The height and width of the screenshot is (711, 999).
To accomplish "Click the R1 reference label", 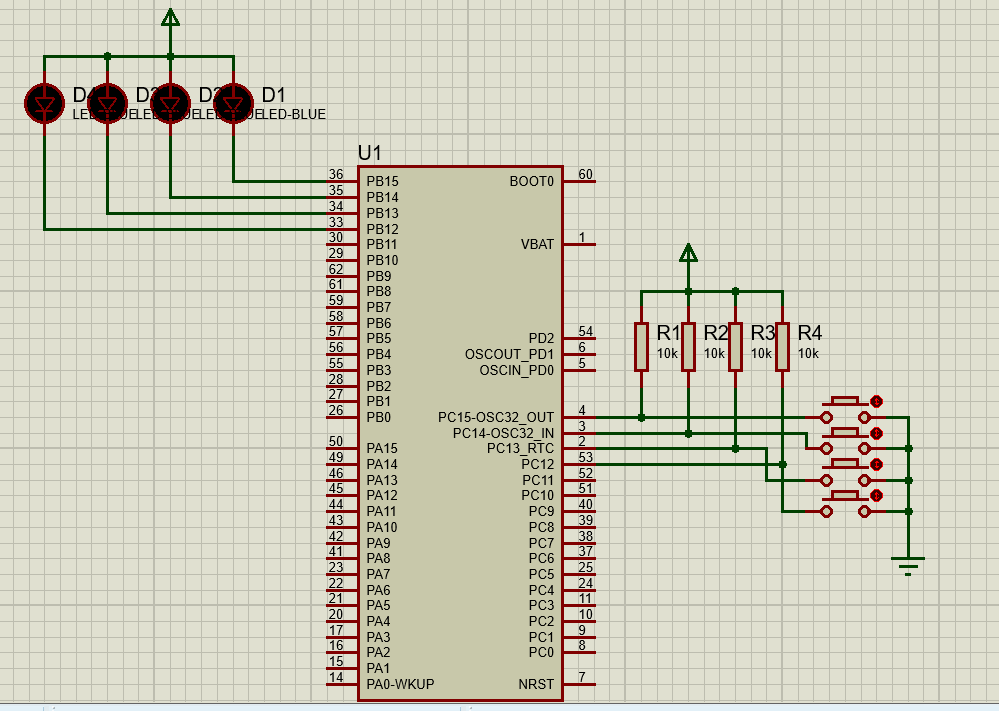I will pos(667,333).
